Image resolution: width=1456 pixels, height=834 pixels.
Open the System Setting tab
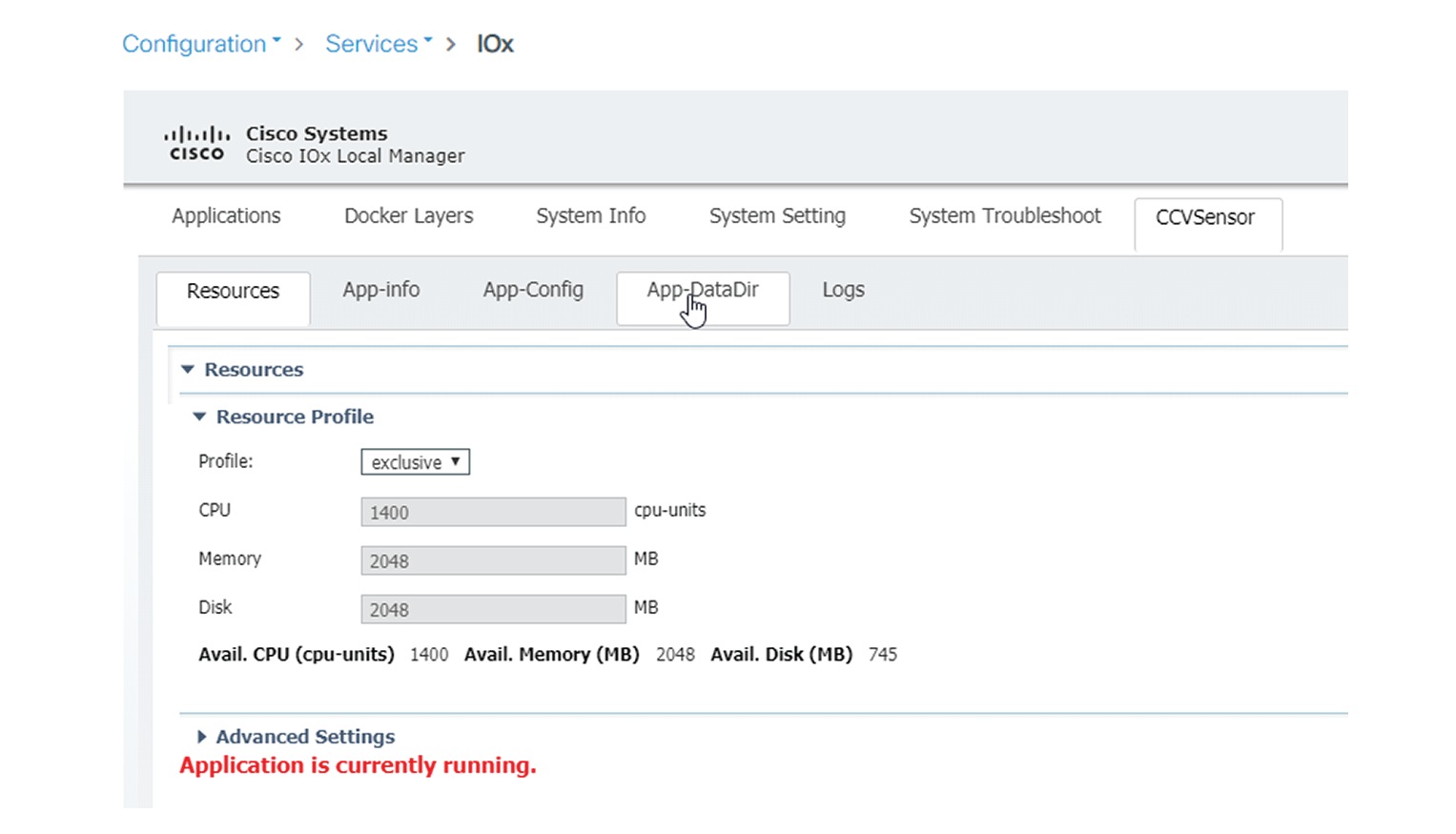(776, 216)
